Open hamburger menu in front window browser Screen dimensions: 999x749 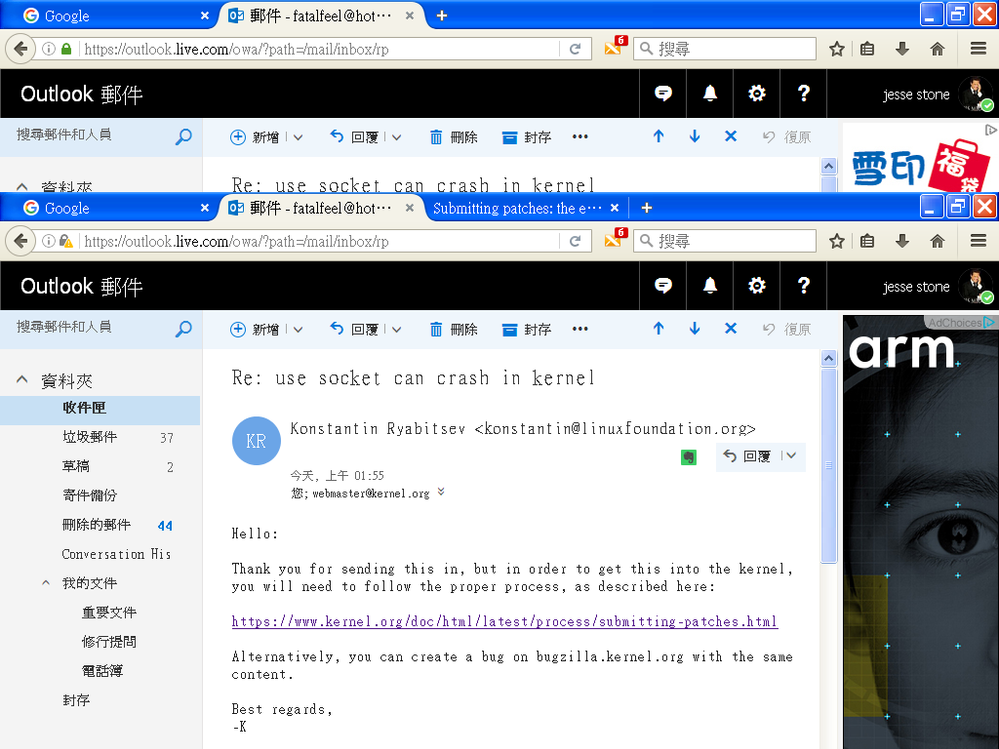pyautogui.click(x=979, y=241)
